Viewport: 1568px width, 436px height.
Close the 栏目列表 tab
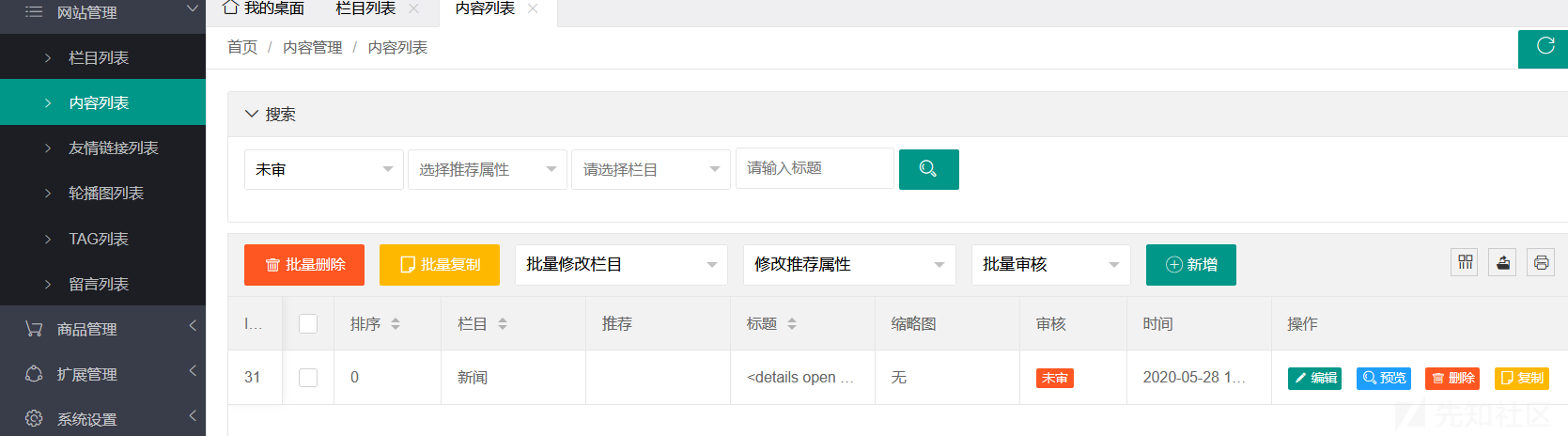point(413,8)
